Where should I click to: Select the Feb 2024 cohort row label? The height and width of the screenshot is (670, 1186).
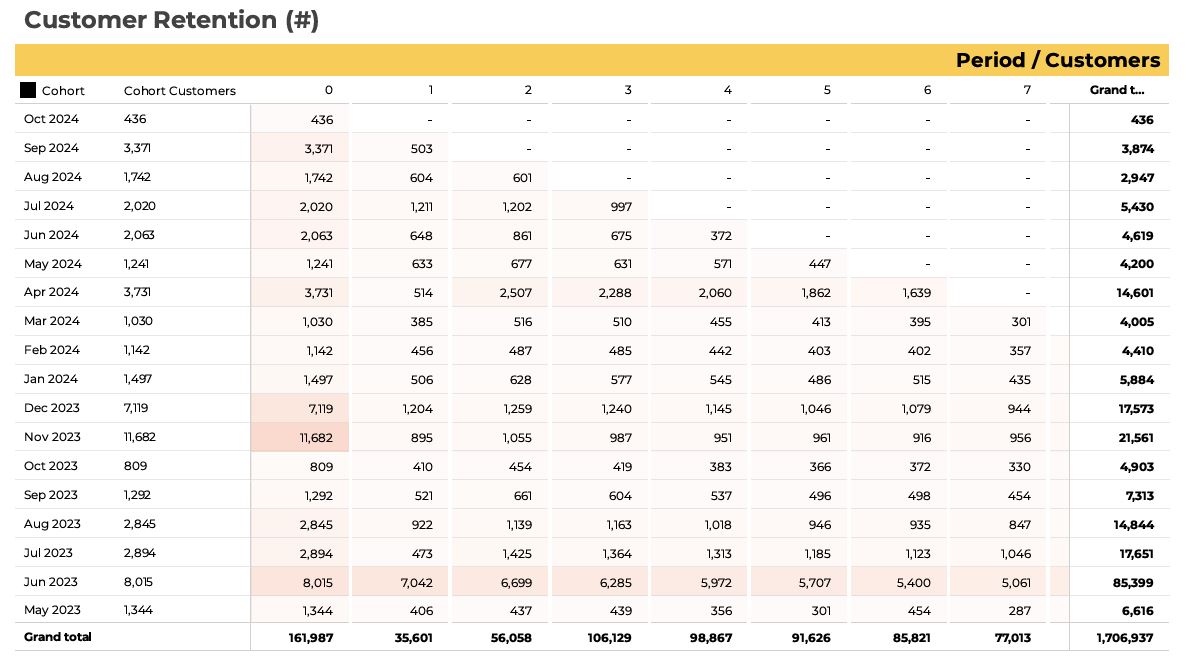coord(52,350)
